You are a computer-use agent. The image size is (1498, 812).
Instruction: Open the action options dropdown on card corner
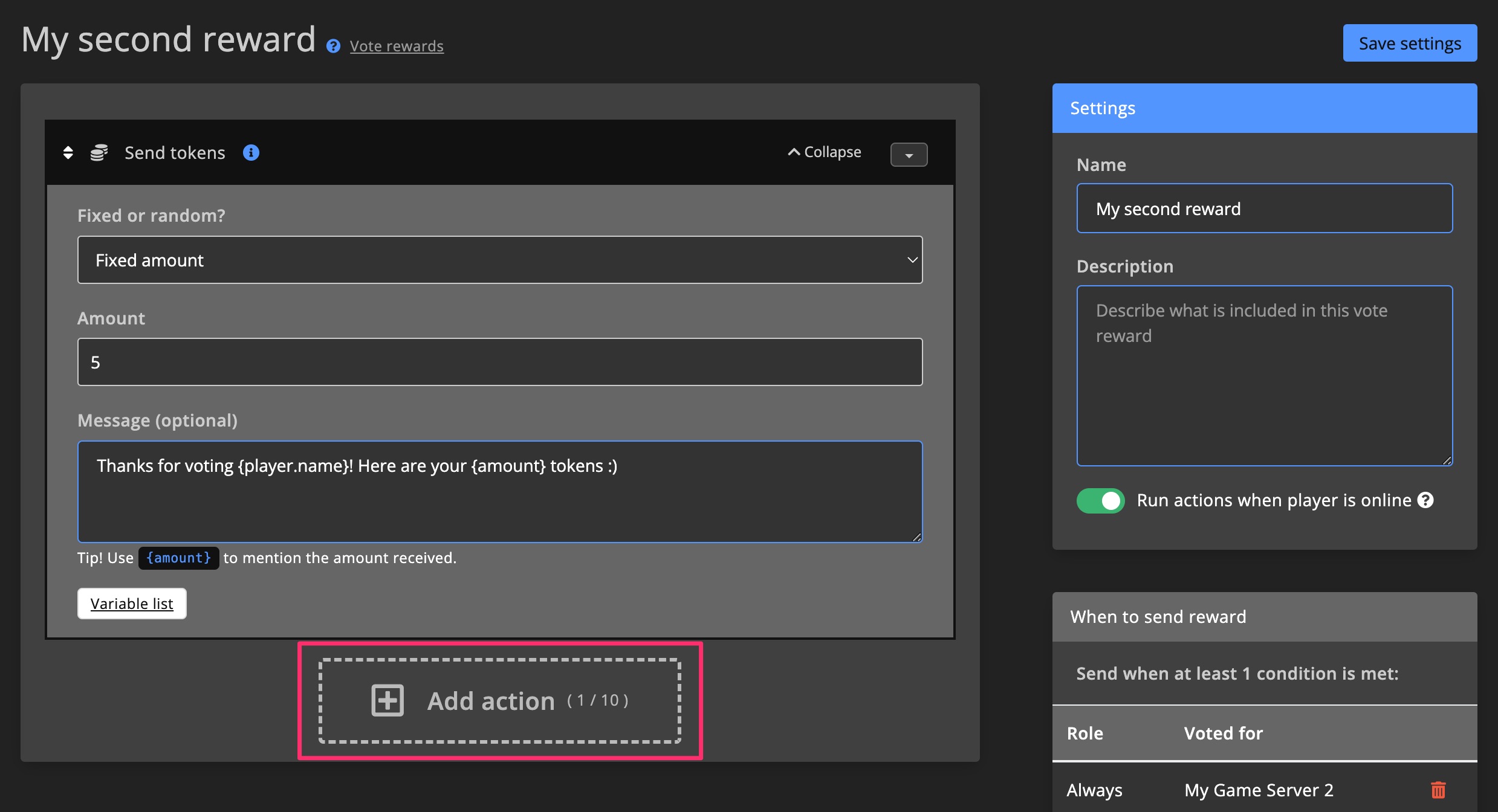coord(909,154)
